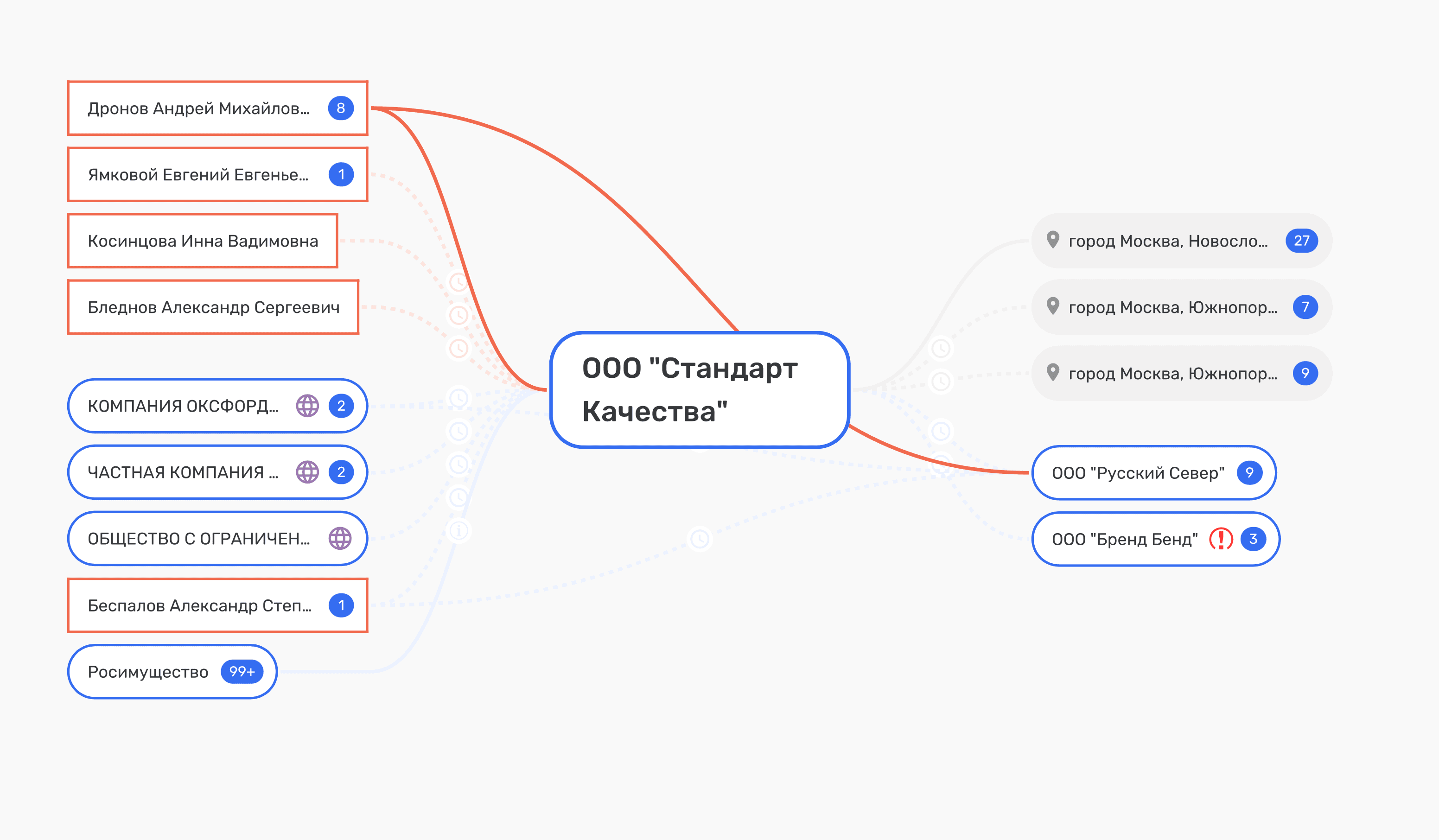Open the Бледнов Александр Сергеевич node
This screenshot has height=840, width=1439.
(213, 307)
